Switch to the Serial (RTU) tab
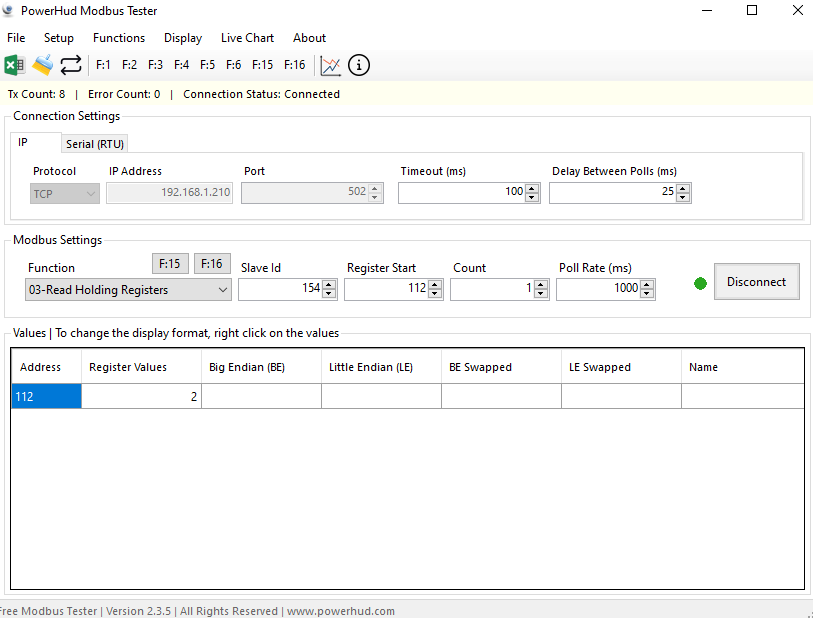The width and height of the screenshot is (813, 618). point(95,144)
